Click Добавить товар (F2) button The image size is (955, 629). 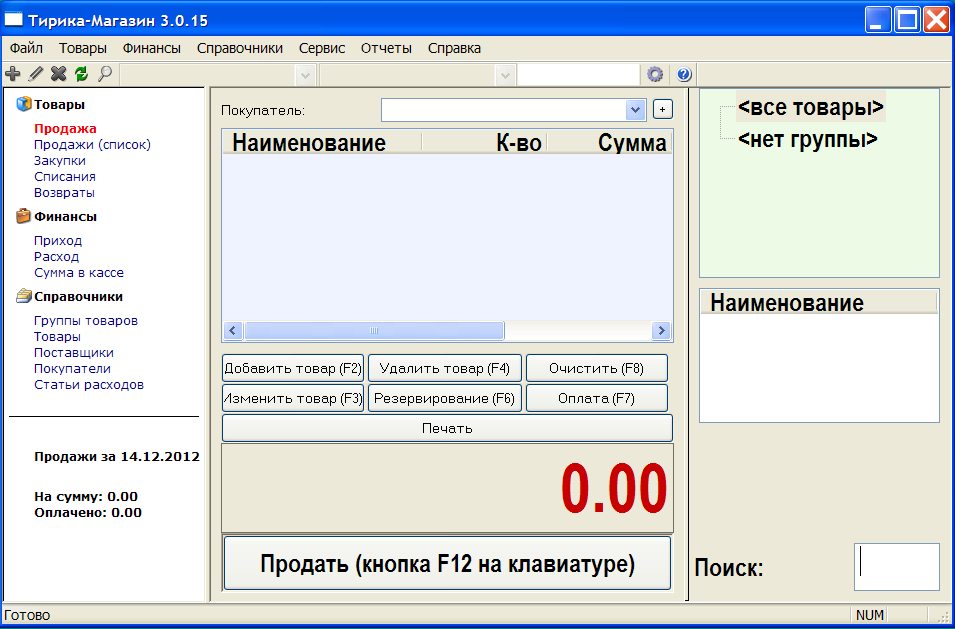tap(293, 368)
